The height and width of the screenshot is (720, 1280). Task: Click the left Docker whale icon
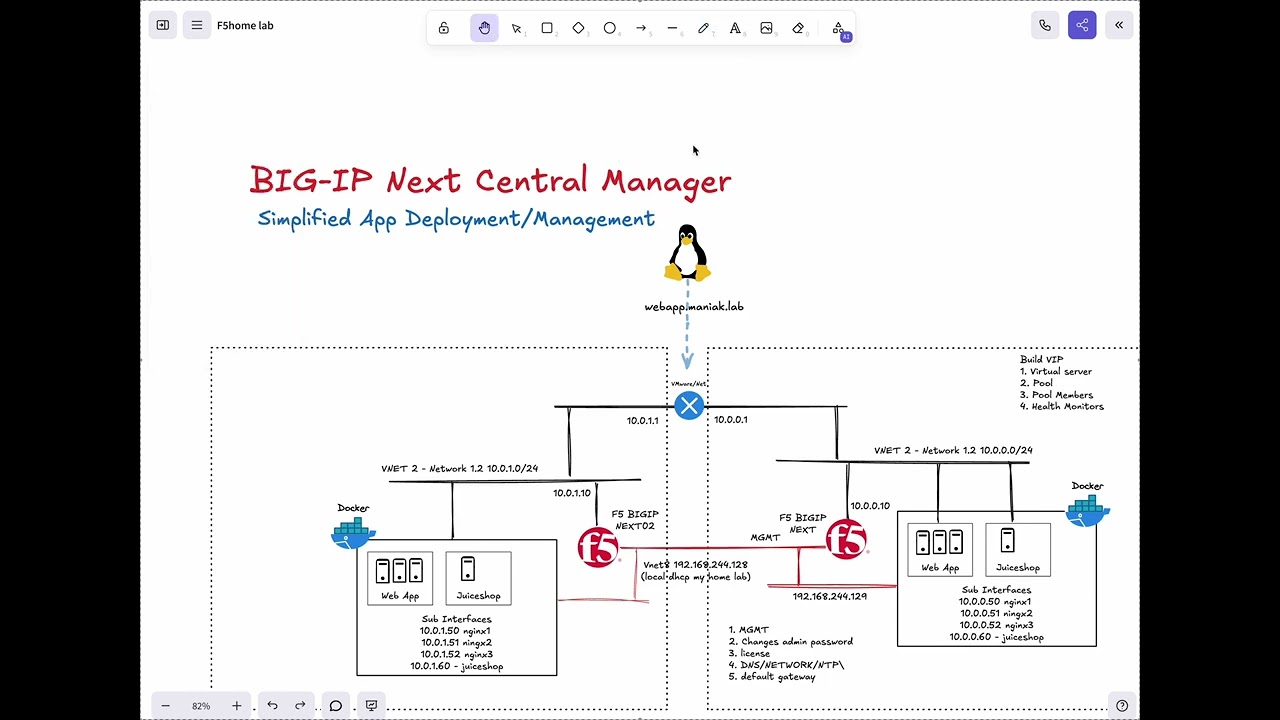coord(353,533)
